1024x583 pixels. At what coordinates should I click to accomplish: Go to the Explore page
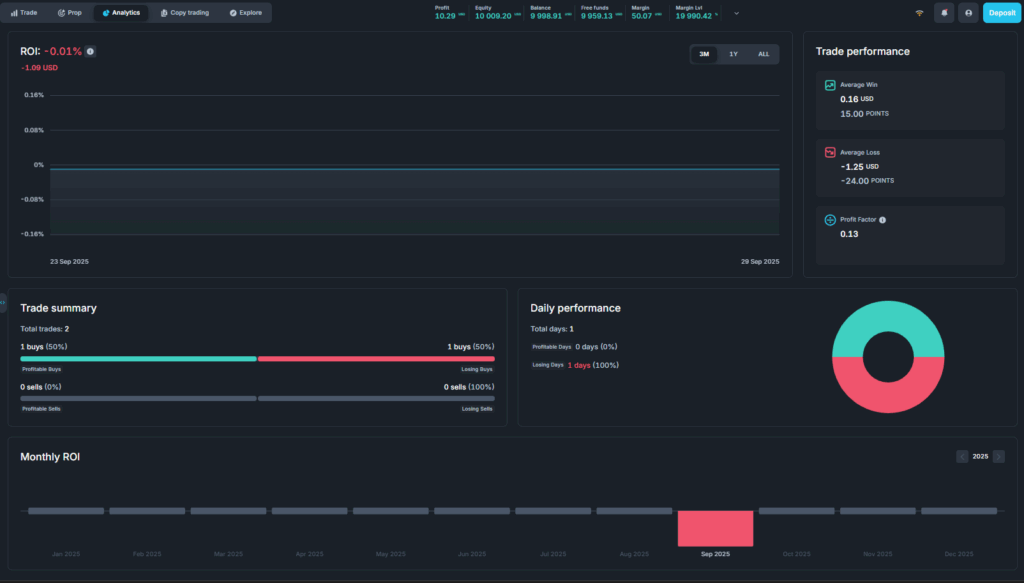(245, 13)
